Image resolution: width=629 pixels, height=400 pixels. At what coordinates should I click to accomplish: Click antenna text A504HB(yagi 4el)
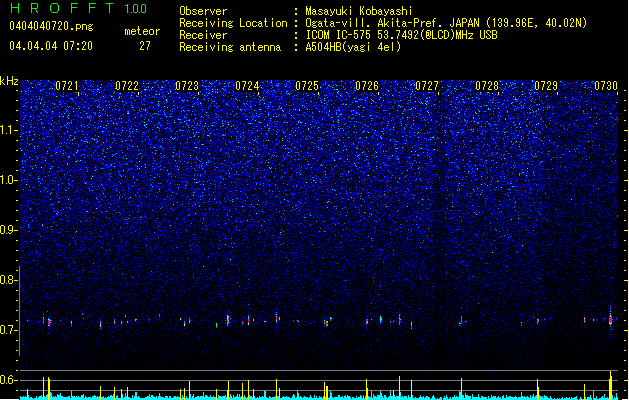coord(353,47)
